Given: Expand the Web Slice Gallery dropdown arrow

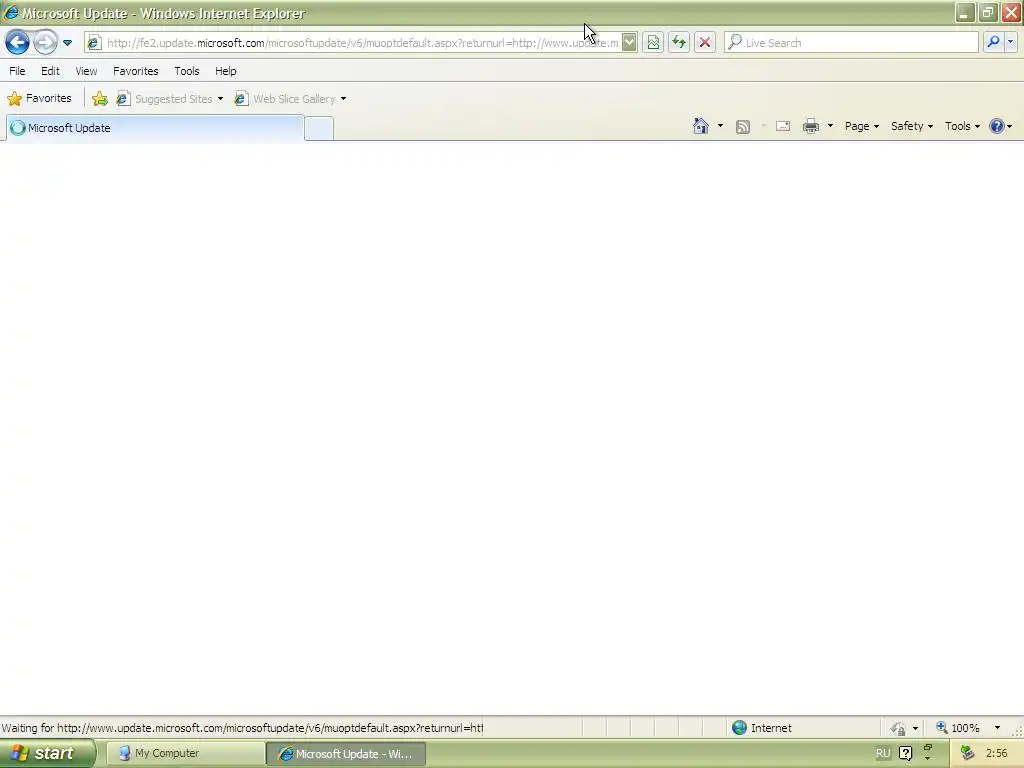Looking at the screenshot, I should click(x=344, y=99).
